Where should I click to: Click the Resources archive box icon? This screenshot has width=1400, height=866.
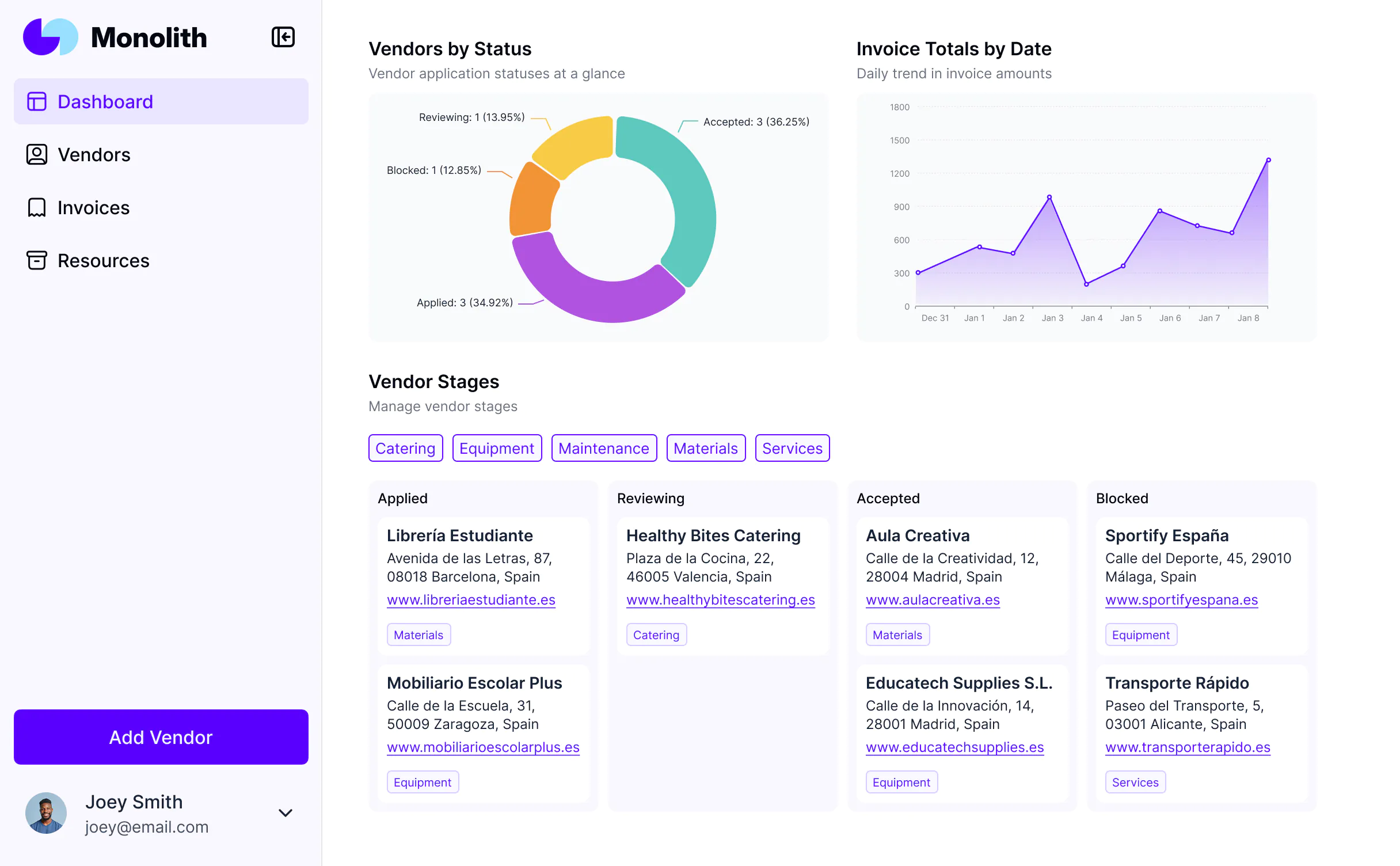(37, 260)
